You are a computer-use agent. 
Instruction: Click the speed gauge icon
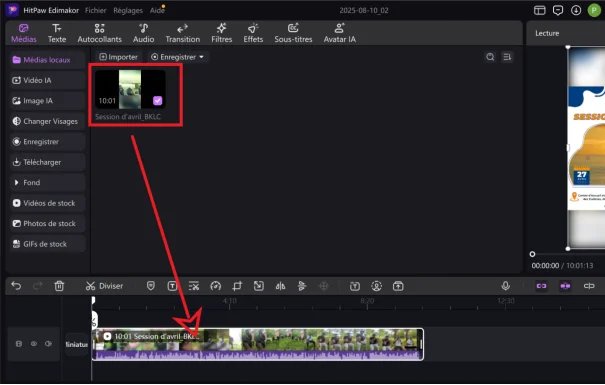[x=216, y=286]
